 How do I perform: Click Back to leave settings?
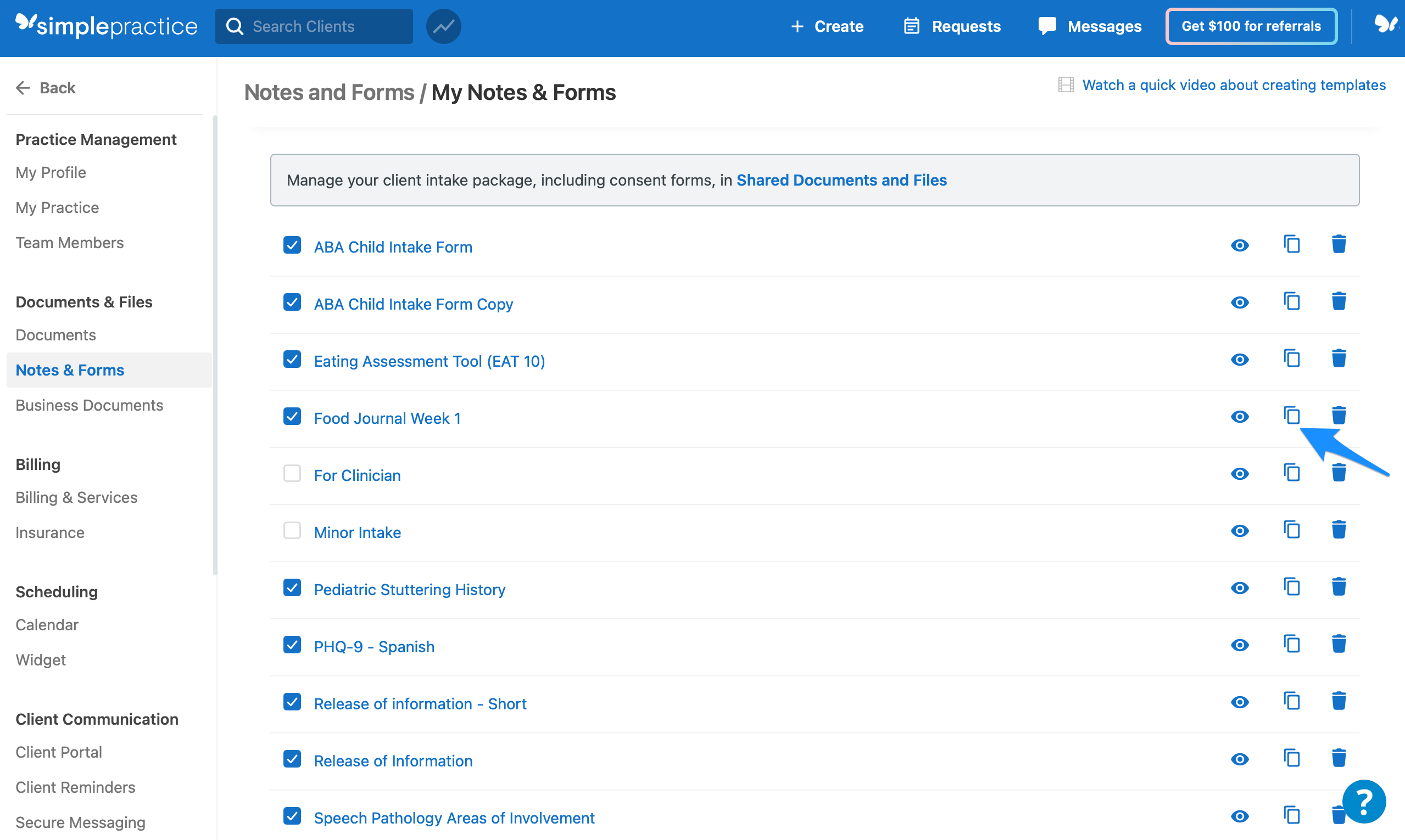click(x=45, y=88)
